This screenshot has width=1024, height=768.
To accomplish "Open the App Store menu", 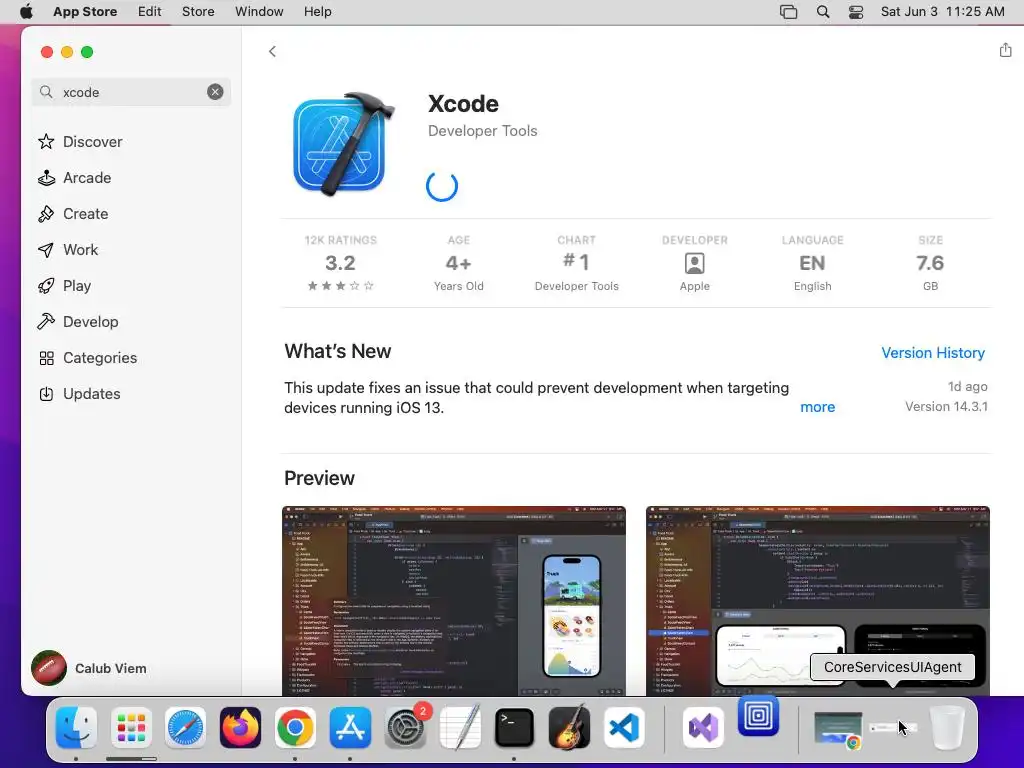I will [85, 12].
